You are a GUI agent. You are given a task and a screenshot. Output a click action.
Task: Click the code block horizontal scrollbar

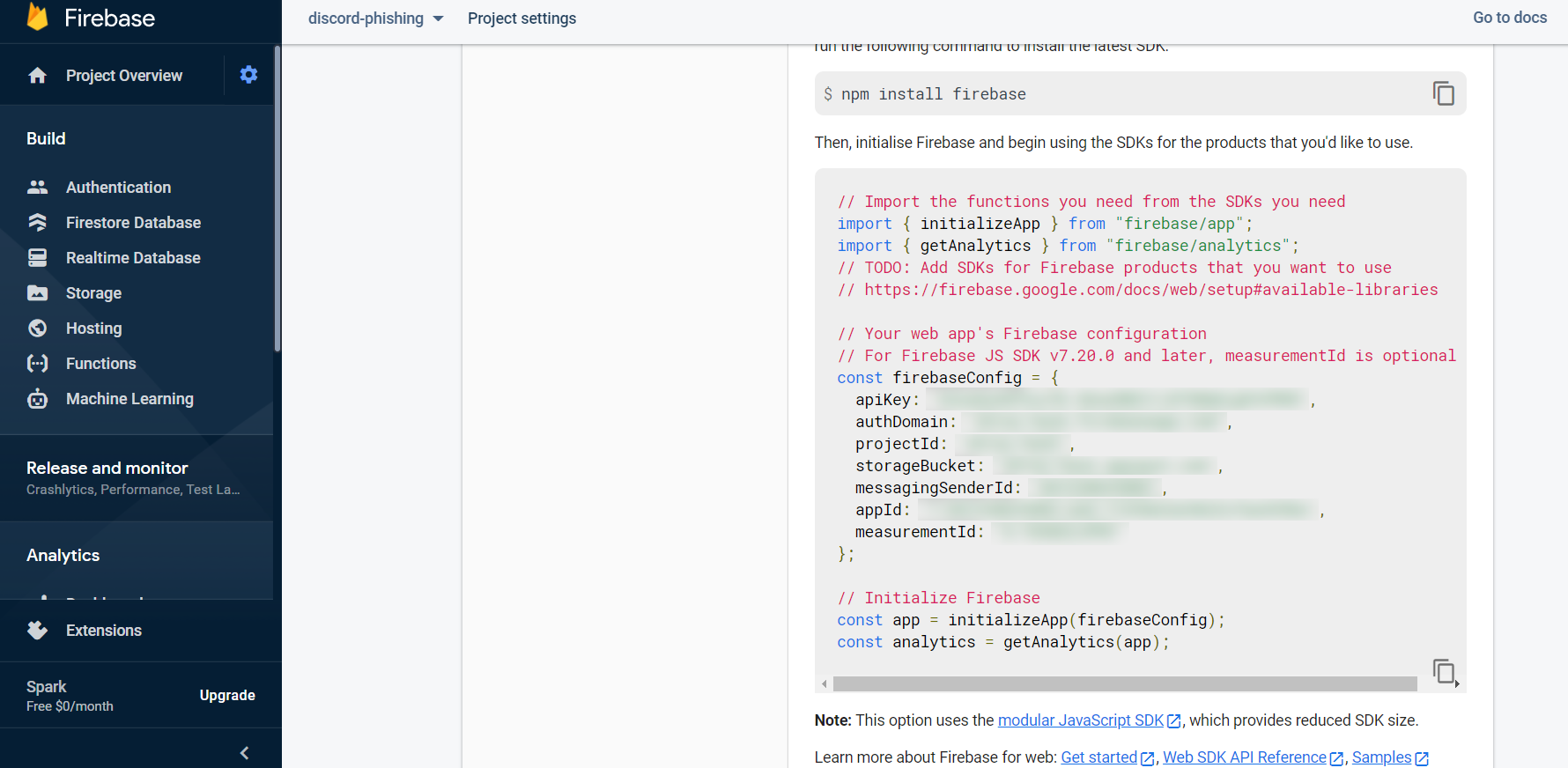click(x=1125, y=684)
